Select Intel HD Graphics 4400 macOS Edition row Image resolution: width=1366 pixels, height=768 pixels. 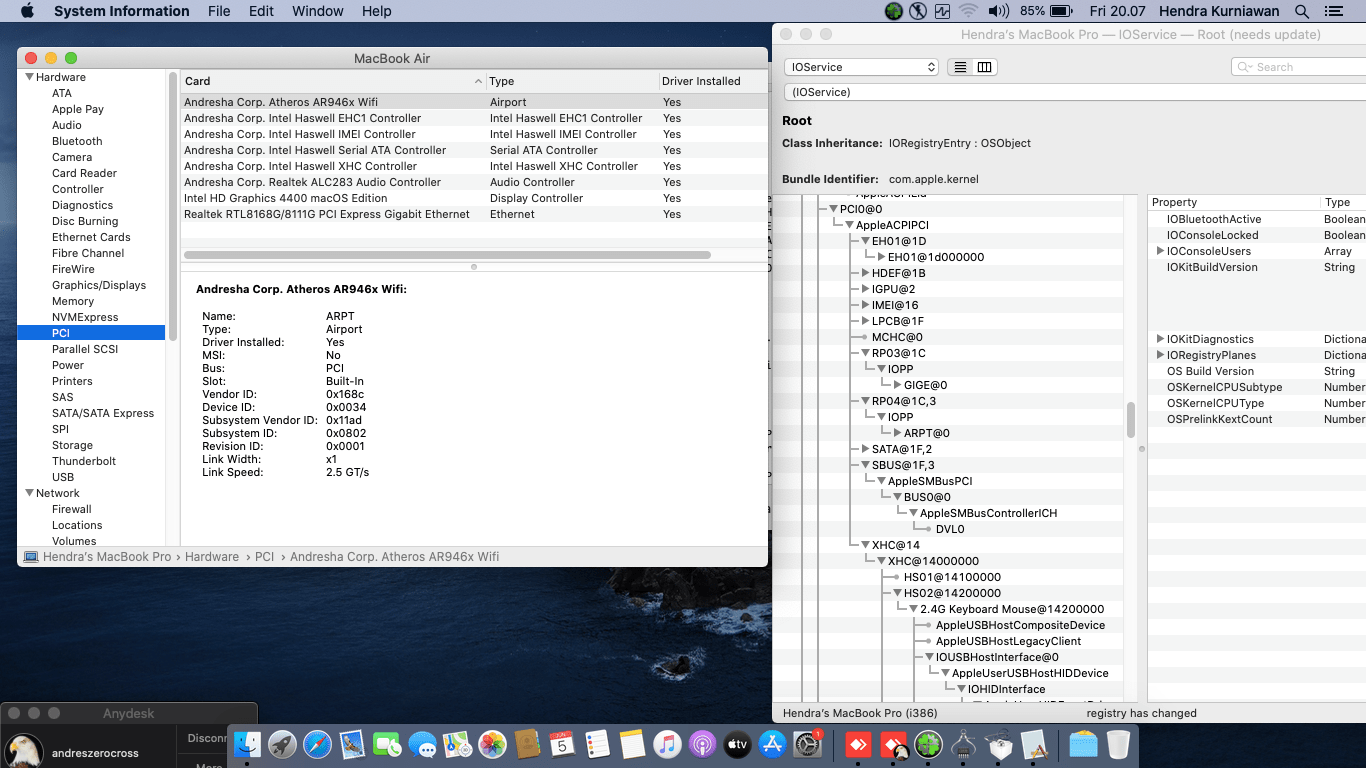(474, 198)
